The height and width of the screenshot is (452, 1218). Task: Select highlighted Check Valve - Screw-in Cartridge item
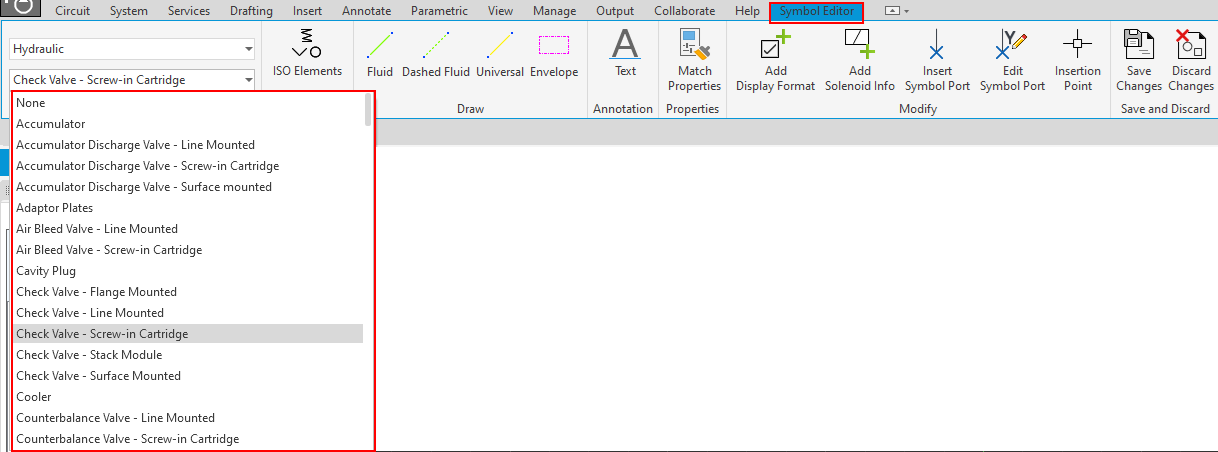click(188, 334)
